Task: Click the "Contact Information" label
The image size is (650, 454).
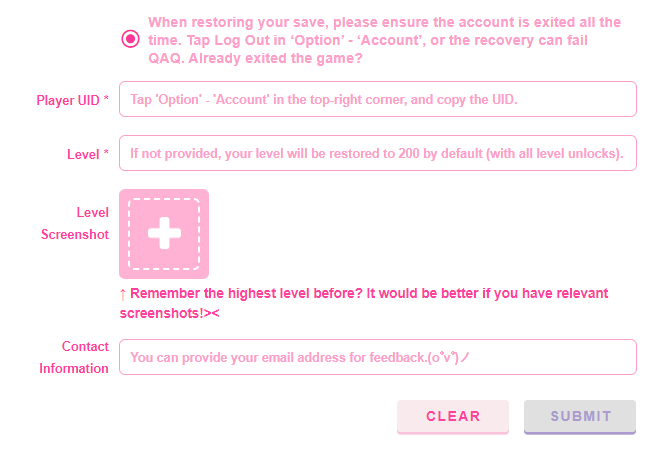Action: [75, 357]
